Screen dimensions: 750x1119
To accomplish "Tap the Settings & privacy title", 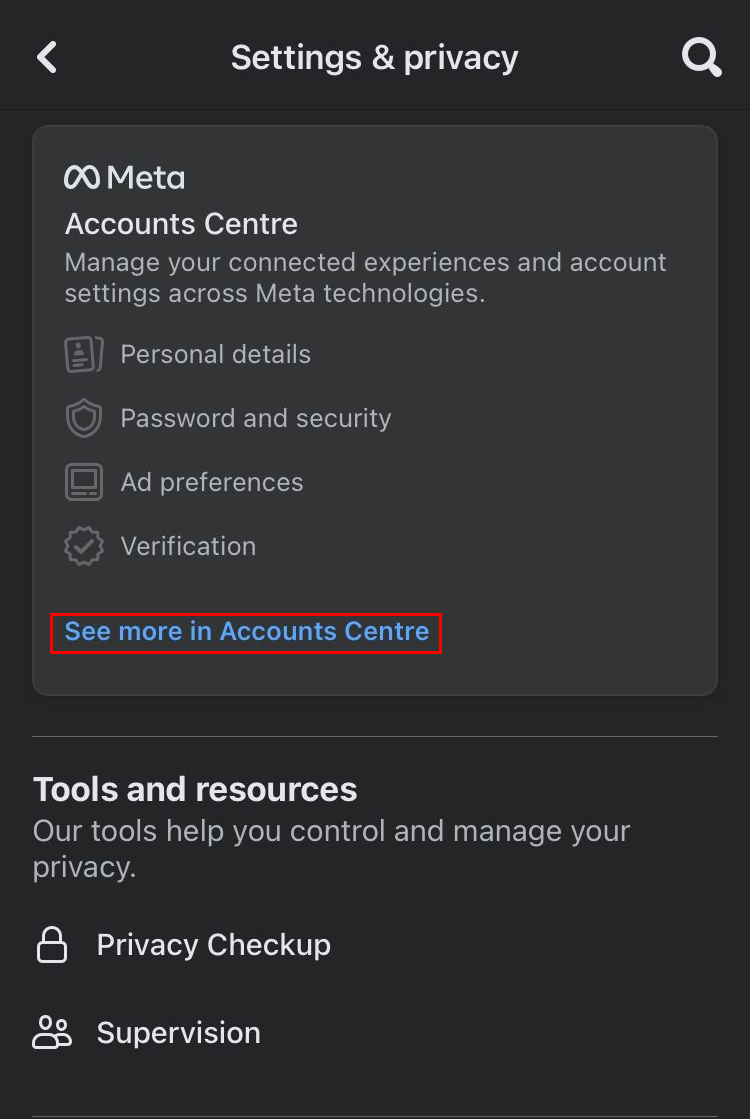I will (374, 57).
